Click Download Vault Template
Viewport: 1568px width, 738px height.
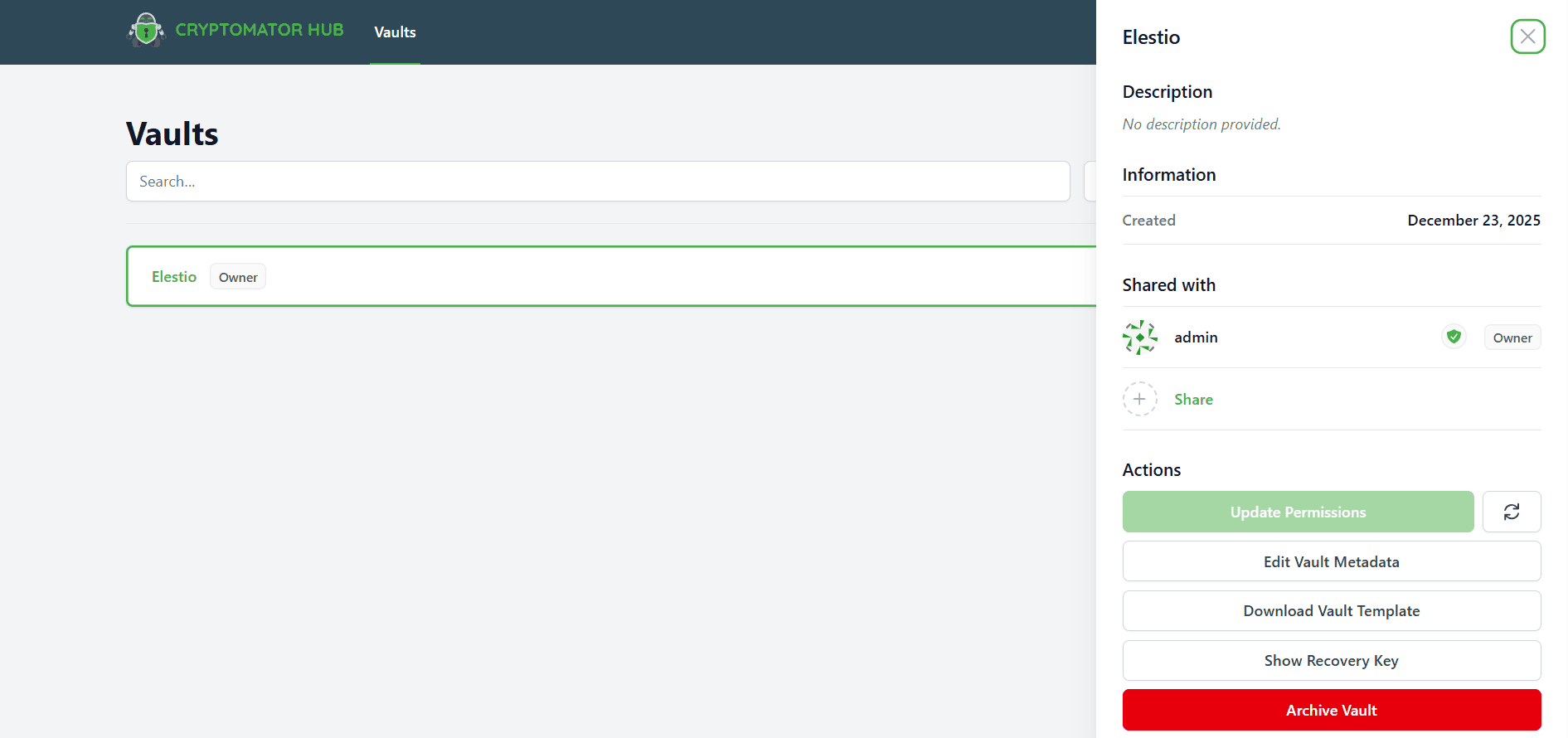click(1332, 611)
